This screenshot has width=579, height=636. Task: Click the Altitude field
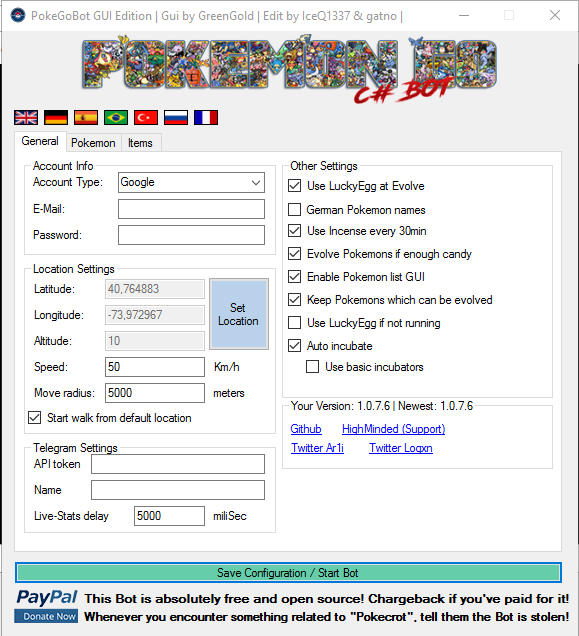tap(155, 341)
